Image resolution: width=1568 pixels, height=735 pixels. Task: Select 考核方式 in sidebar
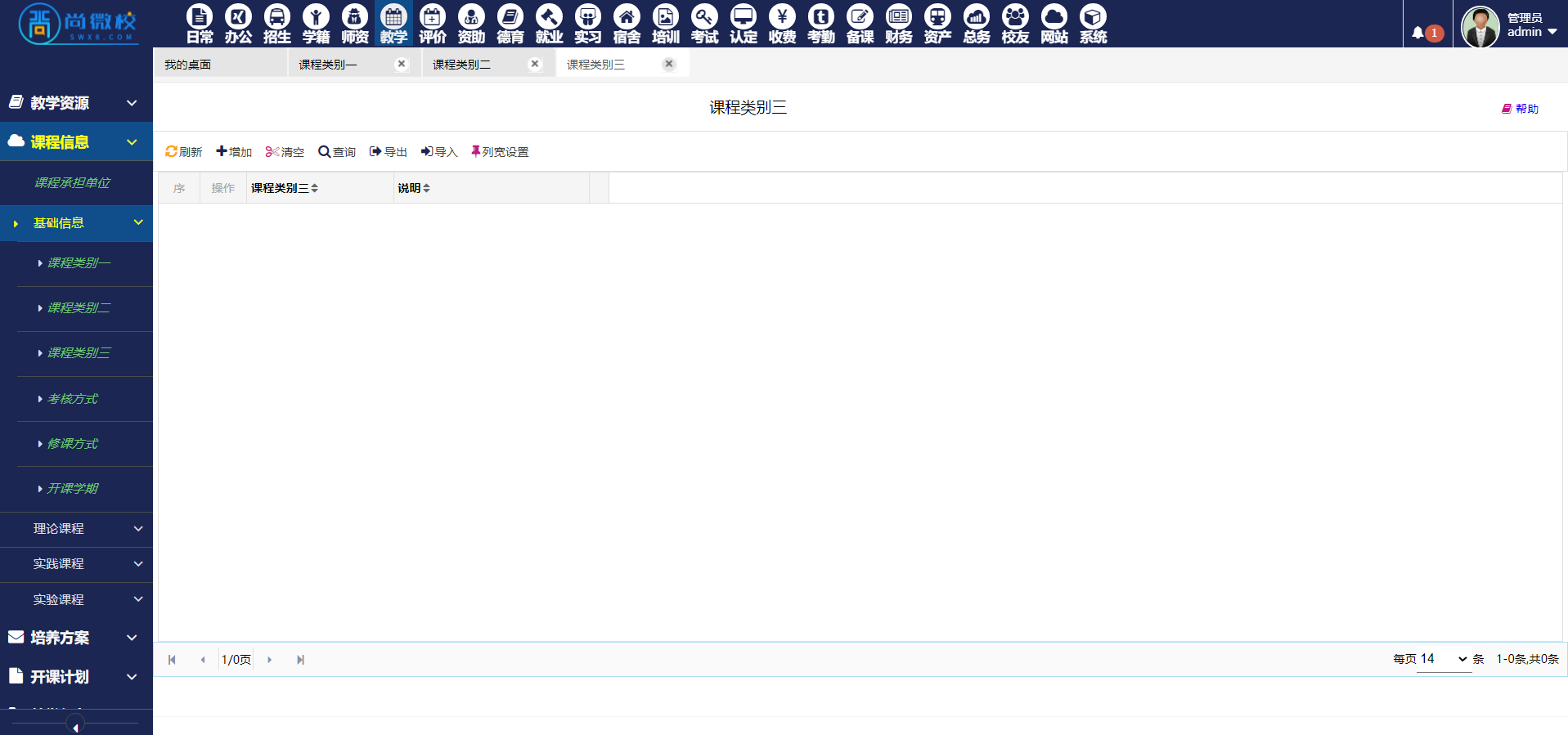coord(72,399)
